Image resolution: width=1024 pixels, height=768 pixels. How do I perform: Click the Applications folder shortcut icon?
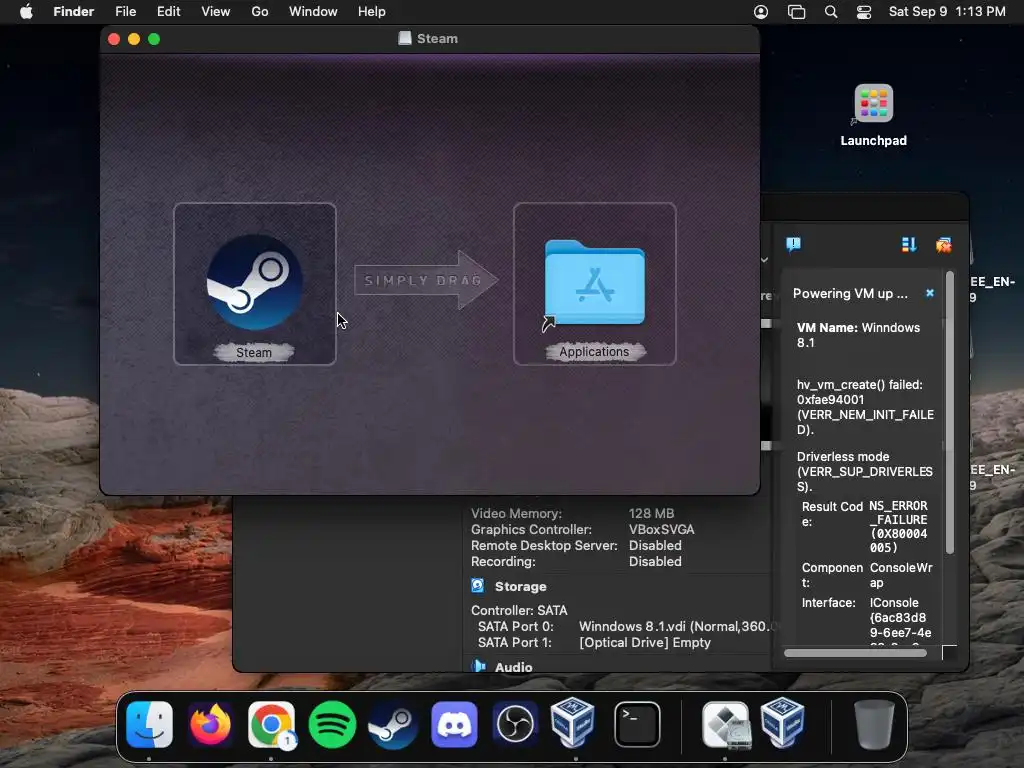[594, 283]
